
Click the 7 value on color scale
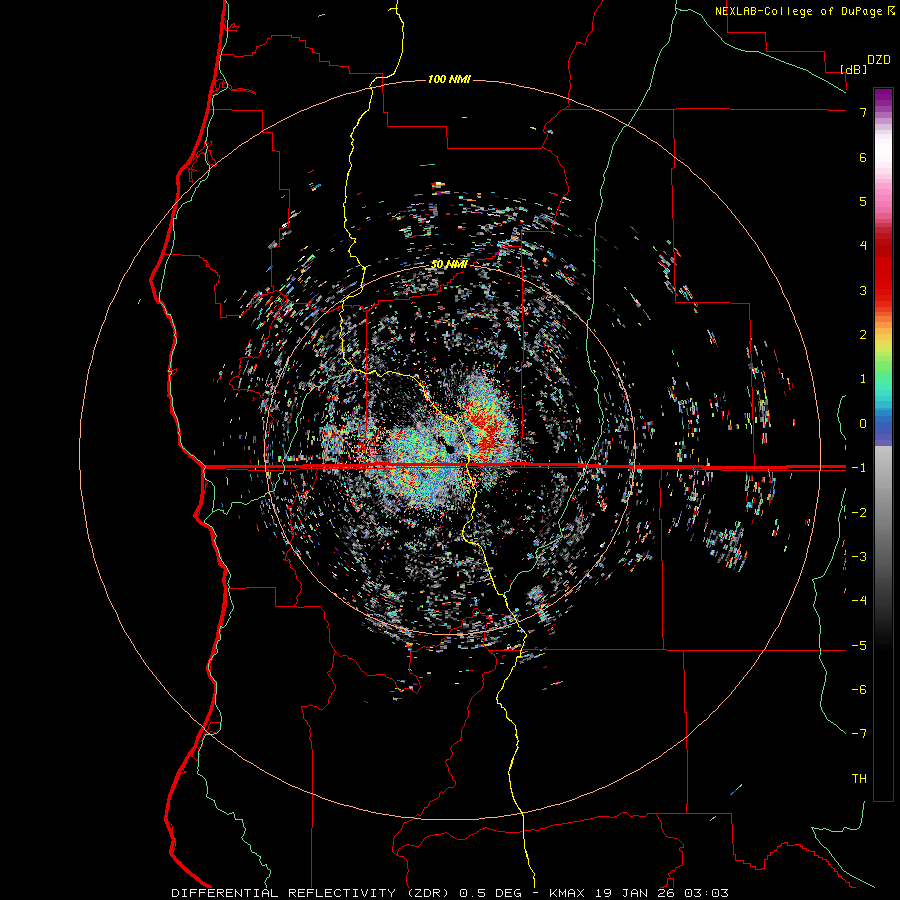pyautogui.click(x=863, y=112)
